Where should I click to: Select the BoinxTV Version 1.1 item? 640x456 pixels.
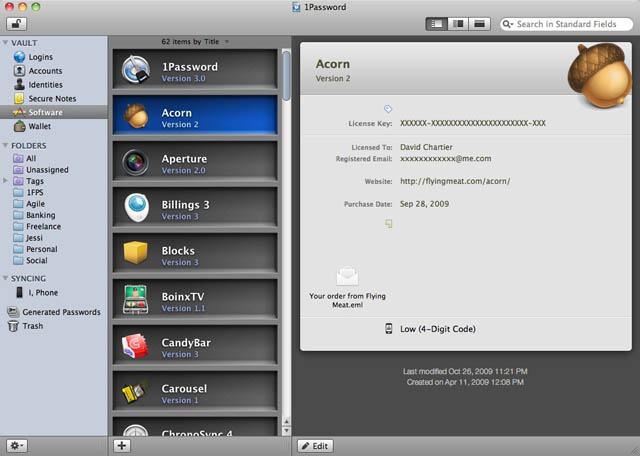(195, 299)
